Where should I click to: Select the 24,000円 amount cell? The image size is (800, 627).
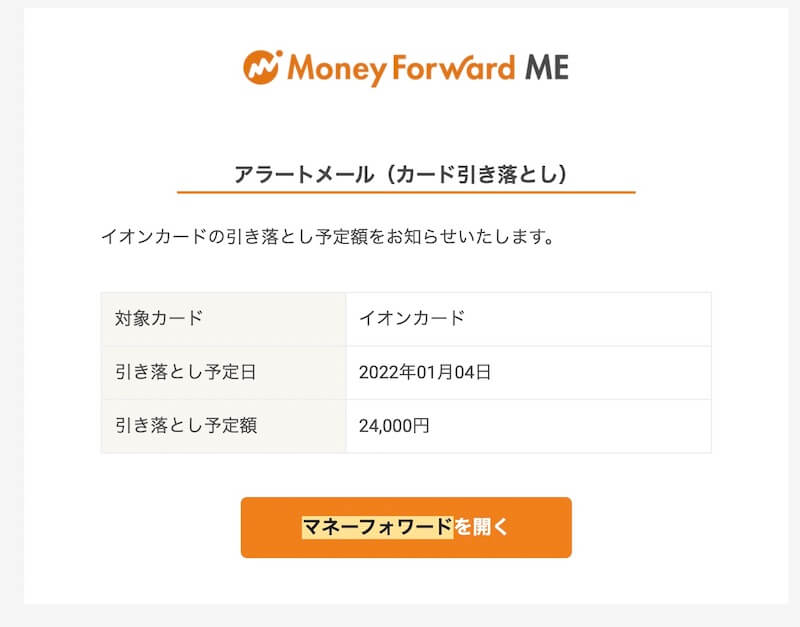[x=529, y=426]
